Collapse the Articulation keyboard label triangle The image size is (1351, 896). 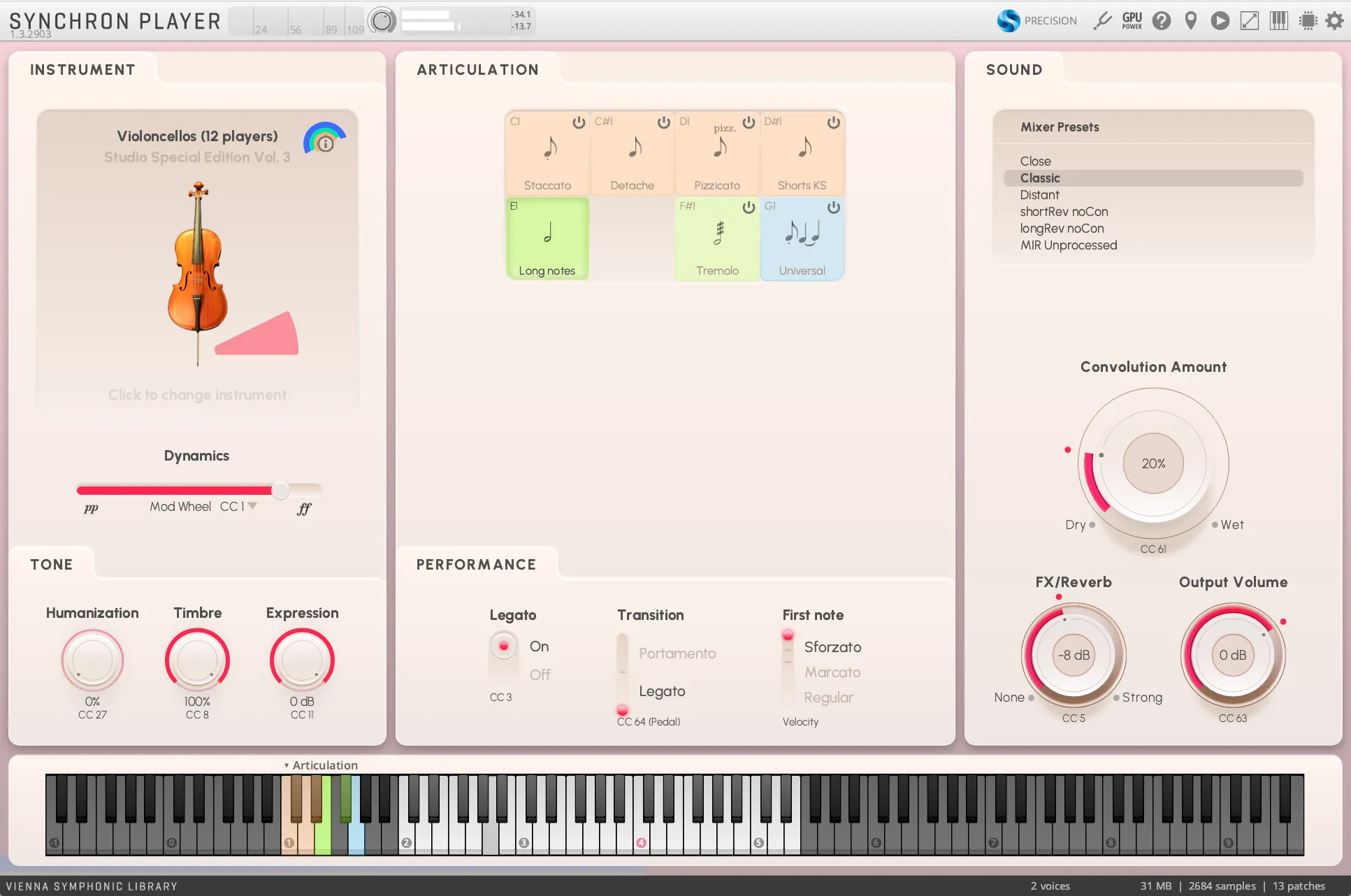pyautogui.click(x=287, y=765)
